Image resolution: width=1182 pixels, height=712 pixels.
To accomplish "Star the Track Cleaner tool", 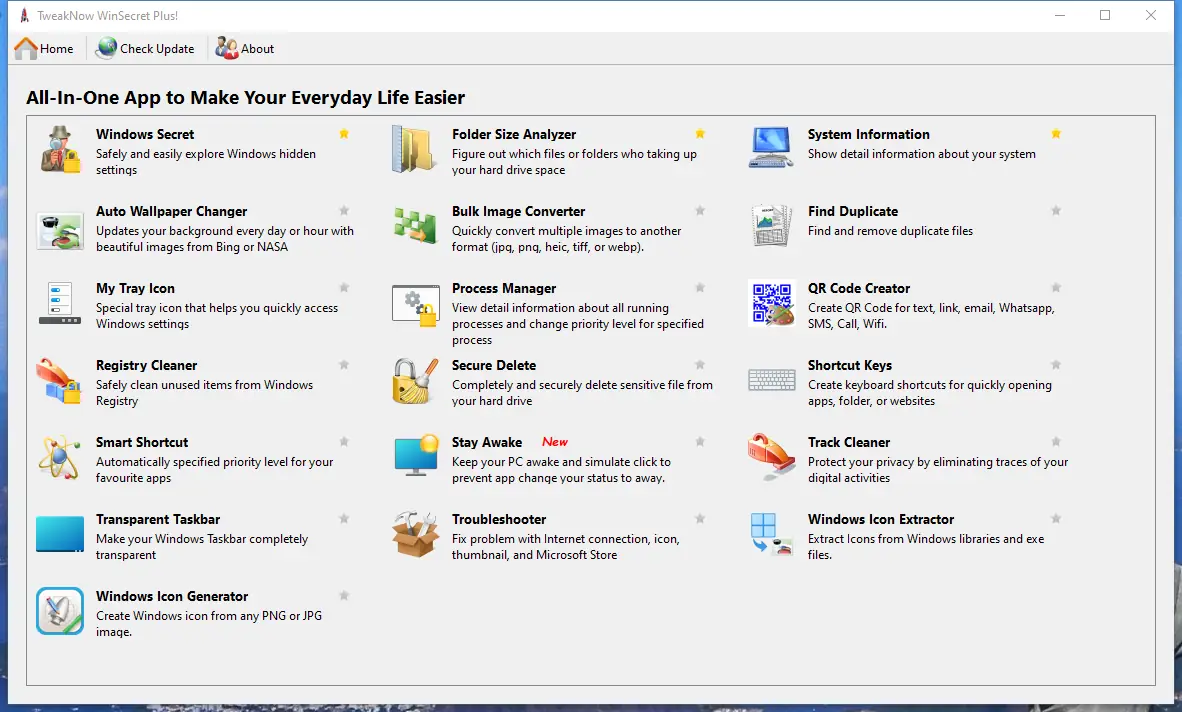I will (x=1056, y=442).
